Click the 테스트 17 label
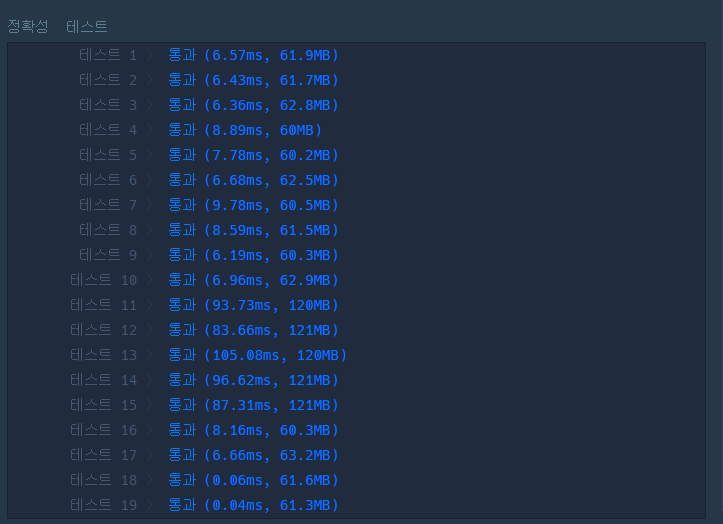 point(104,454)
